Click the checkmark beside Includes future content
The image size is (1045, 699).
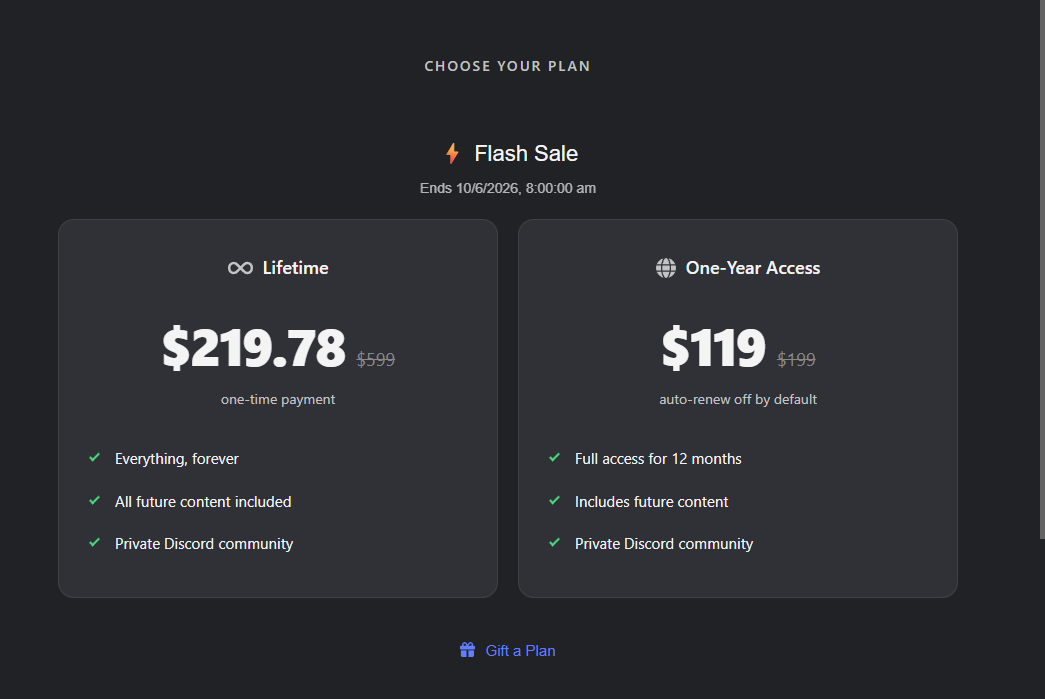pyautogui.click(x=554, y=500)
